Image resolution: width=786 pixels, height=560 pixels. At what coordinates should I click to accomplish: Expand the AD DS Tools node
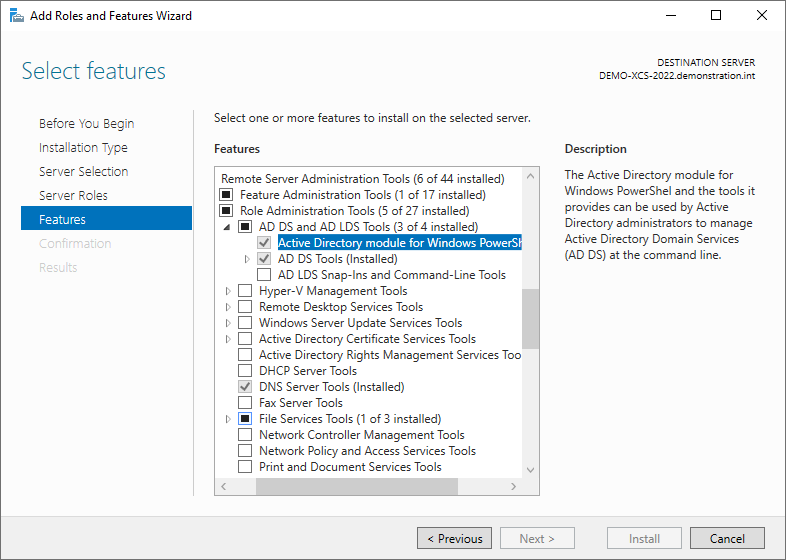click(x=248, y=259)
